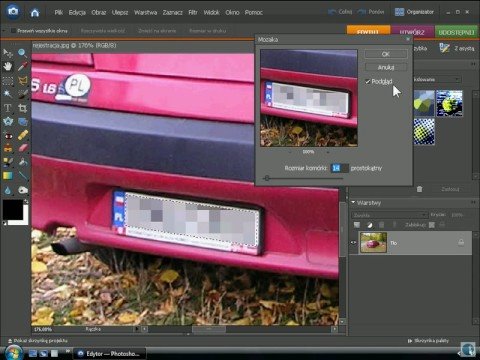Viewport: 480px width, 360px height.
Task: Open the Edycja menu
Action: click(x=77, y=12)
